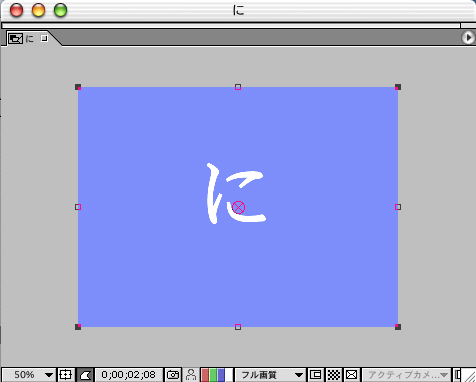This screenshot has height=382, width=476.
Task: Show the alpha channel white swatch
Action: pyautogui.click(x=229, y=375)
